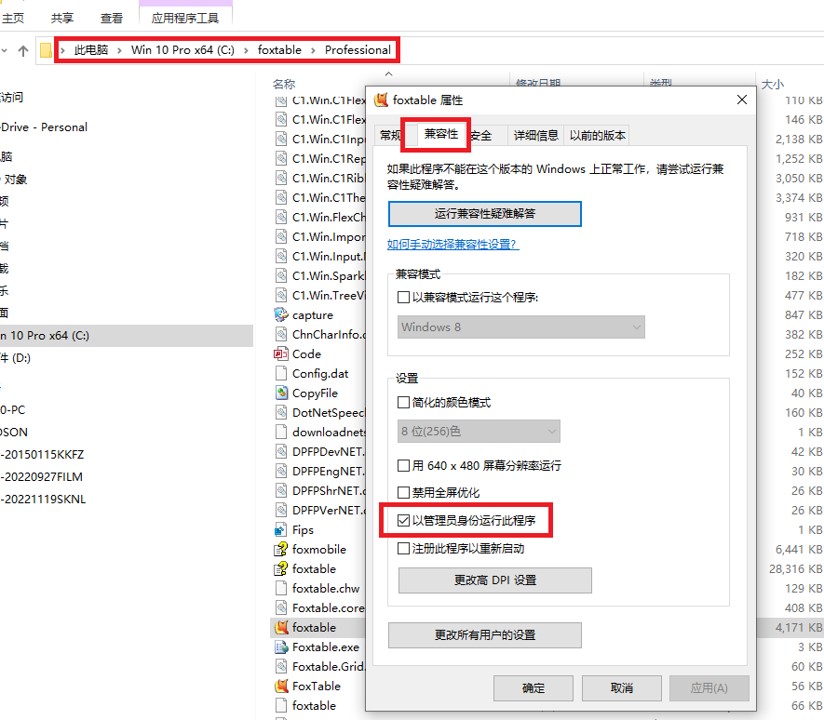Open 如何手动选择兼容性设置 link

pyautogui.click(x=452, y=244)
